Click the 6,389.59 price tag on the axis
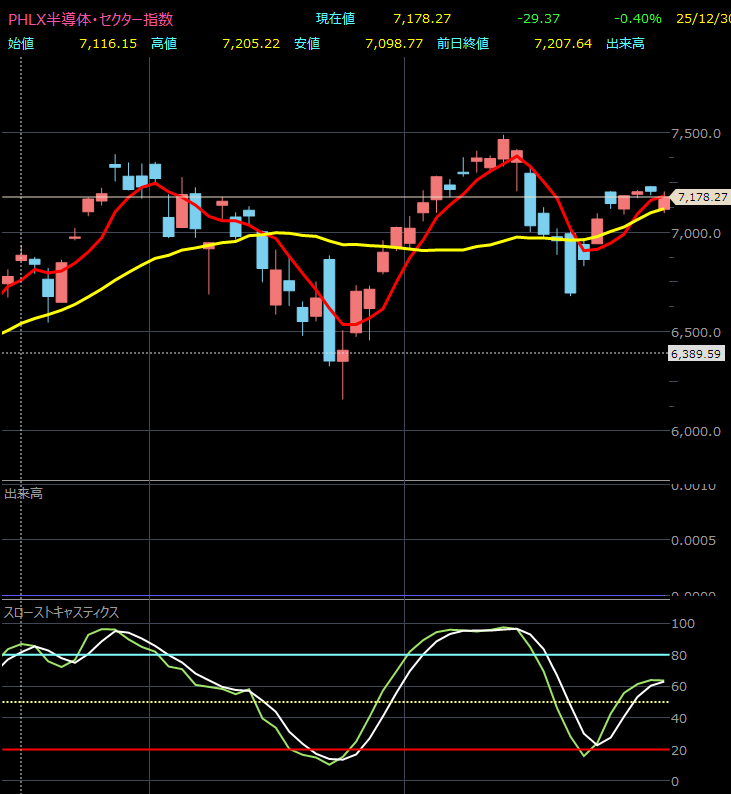731x794 pixels. tap(696, 354)
